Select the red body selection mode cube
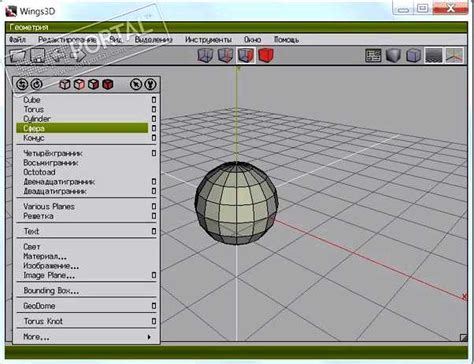This screenshot has height=364, width=474. coord(266,55)
